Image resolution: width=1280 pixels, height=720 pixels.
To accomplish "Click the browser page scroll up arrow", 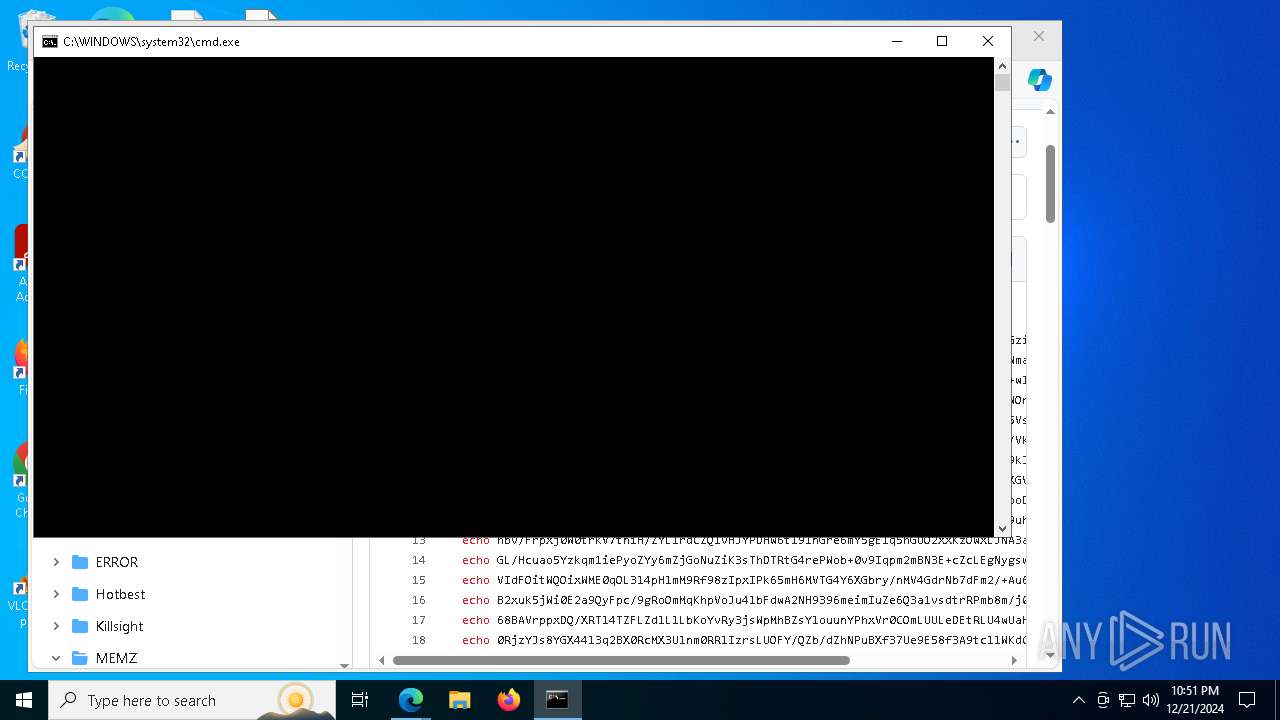I will 1050,112.
